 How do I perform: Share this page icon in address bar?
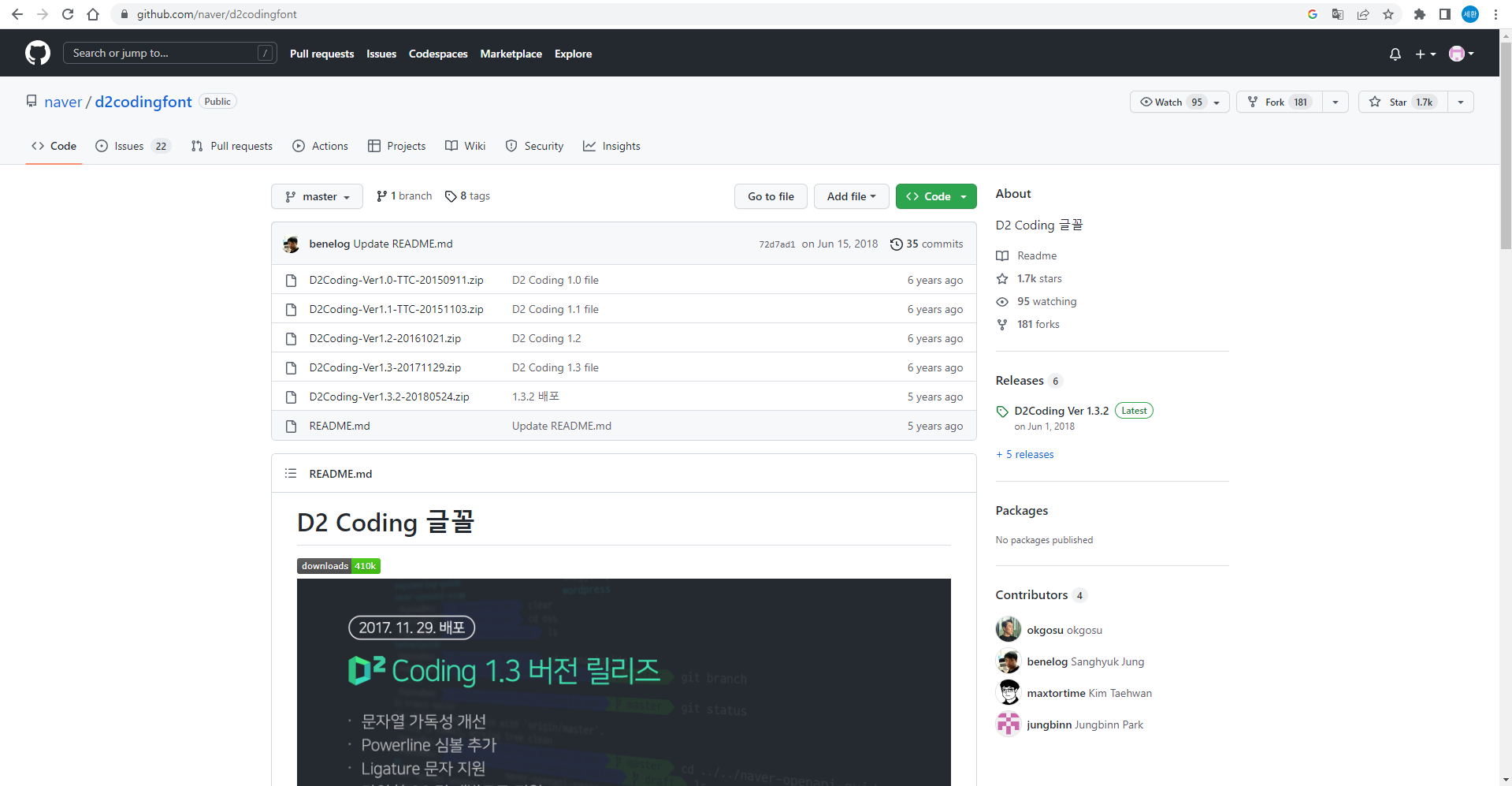click(x=1363, y=14)
